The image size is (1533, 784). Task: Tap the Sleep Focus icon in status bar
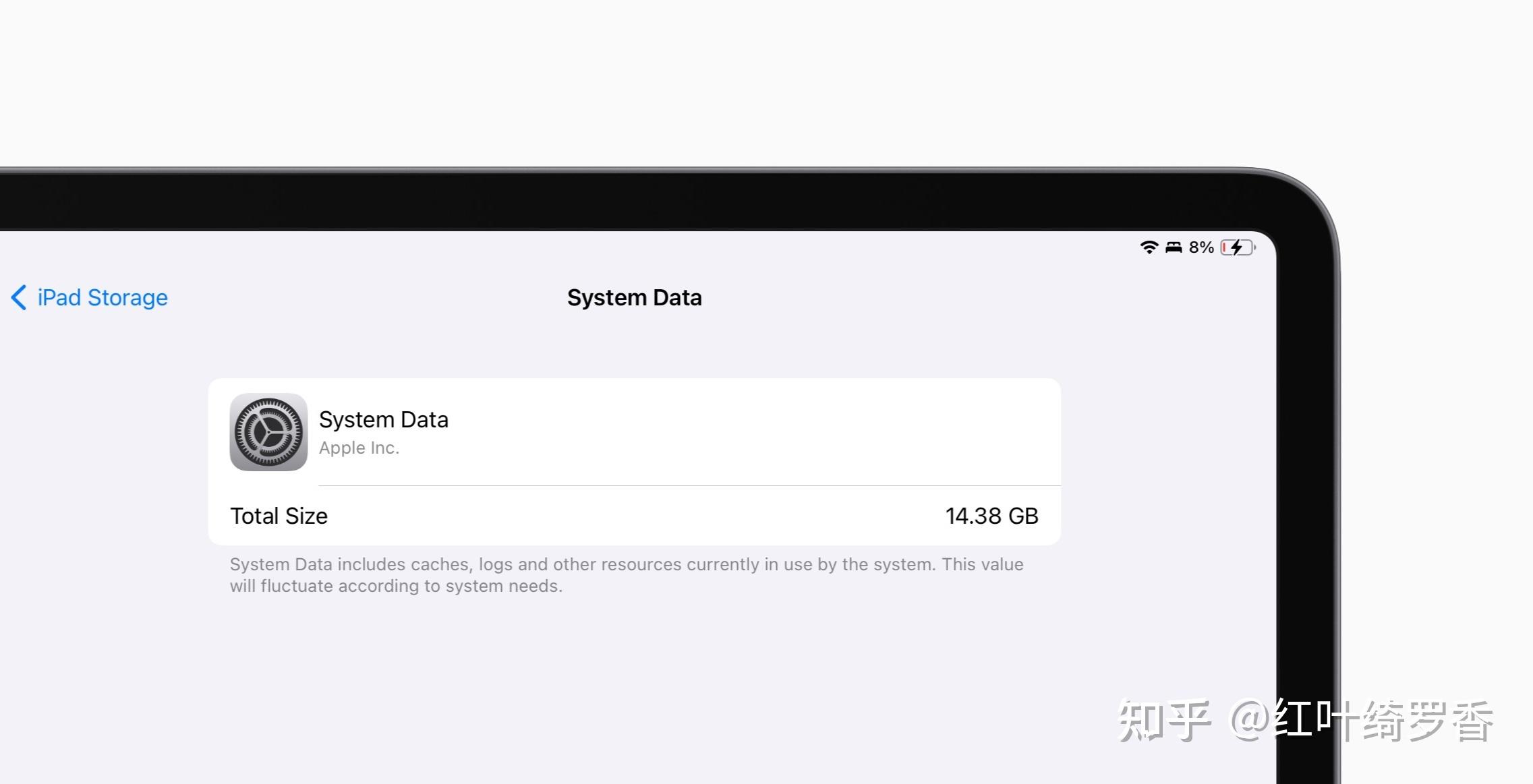pos(1174,247)
